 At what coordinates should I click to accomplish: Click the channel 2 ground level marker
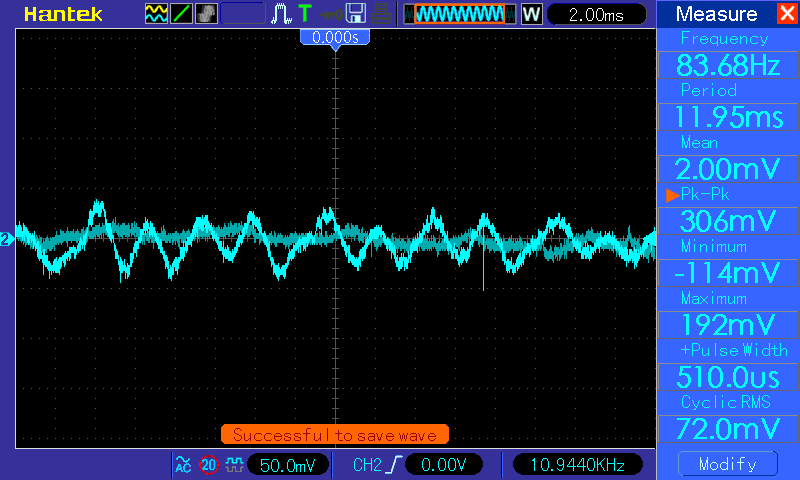coord(7,239)
